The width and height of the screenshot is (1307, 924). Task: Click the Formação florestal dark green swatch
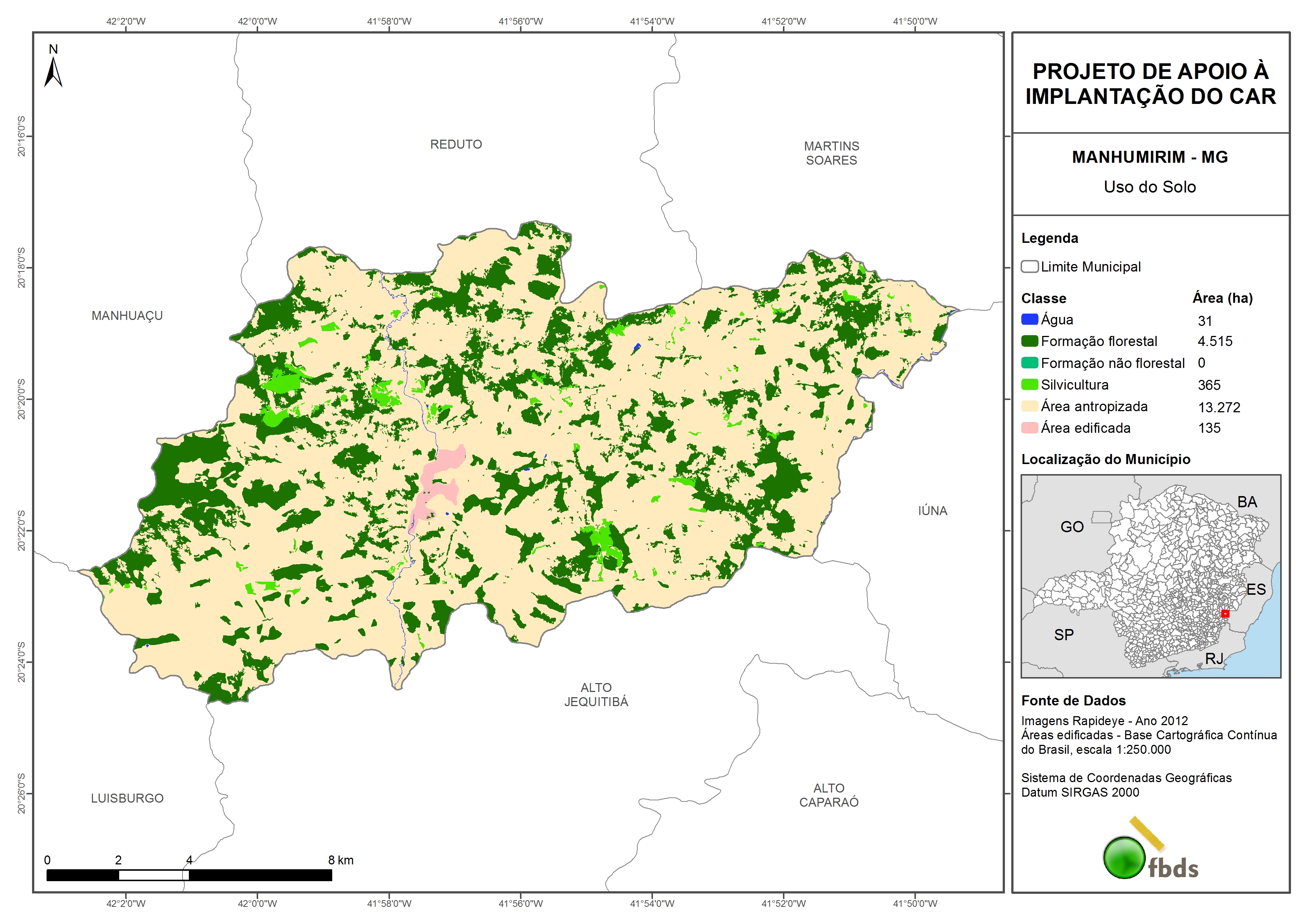click(1029, 341)
